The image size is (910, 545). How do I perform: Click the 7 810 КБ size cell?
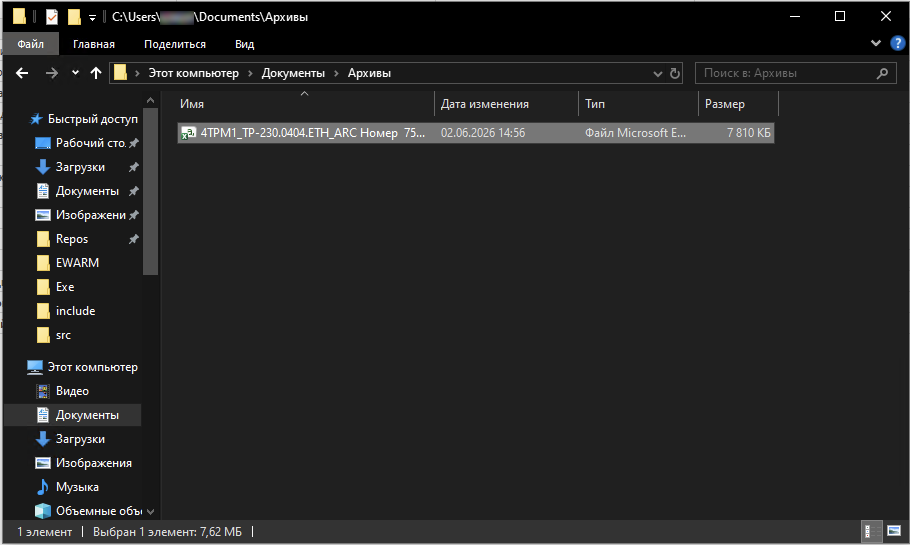(x=749, y=133)
